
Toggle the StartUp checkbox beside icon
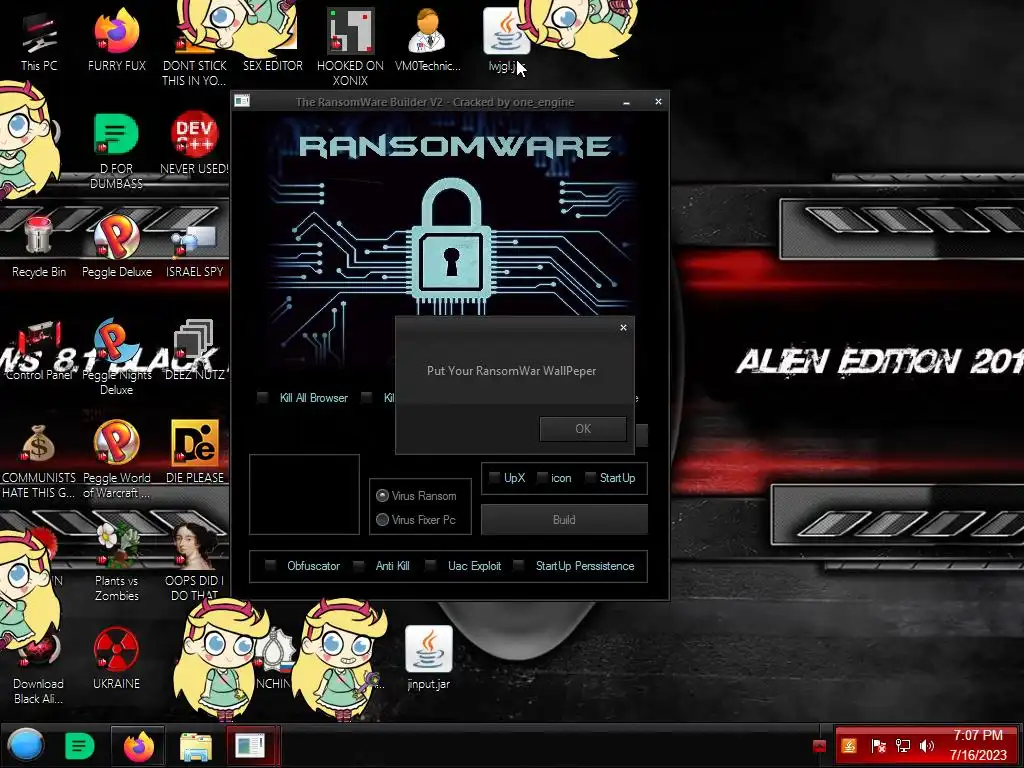[590, 478]
